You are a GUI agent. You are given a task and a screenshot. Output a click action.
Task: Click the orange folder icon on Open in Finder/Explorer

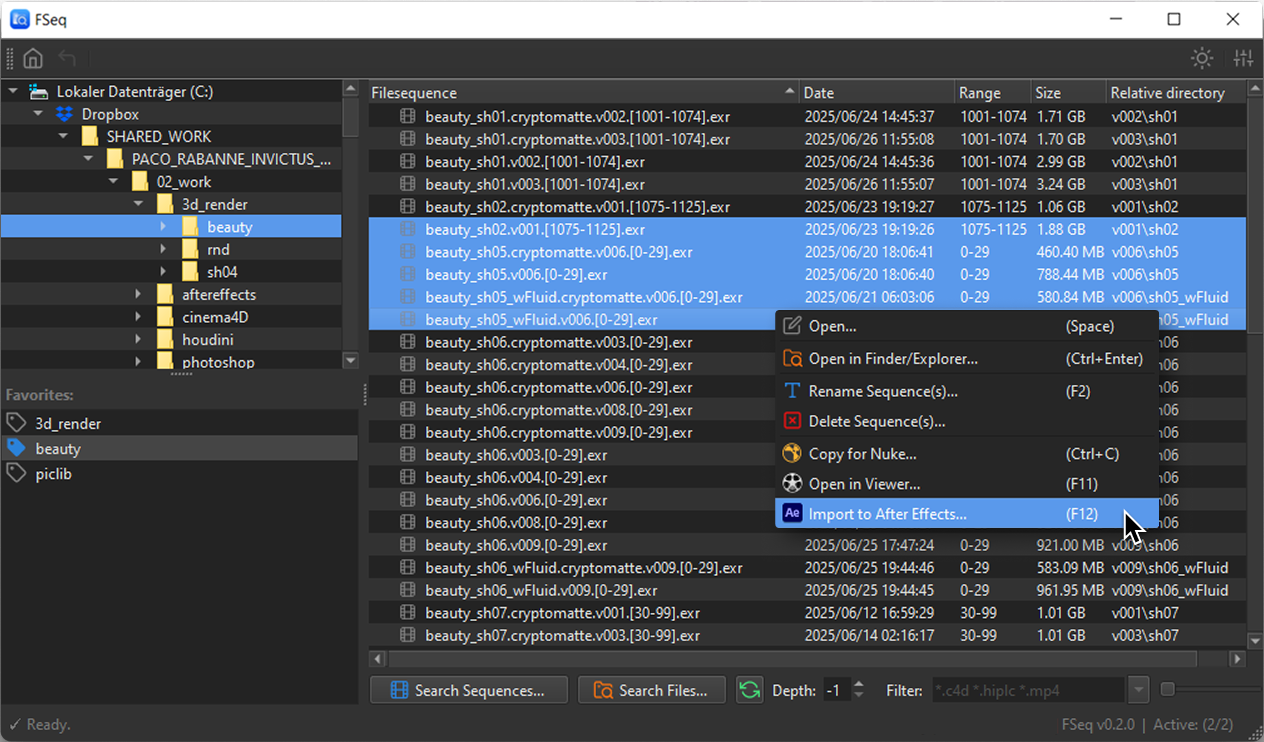pos(792,358)
